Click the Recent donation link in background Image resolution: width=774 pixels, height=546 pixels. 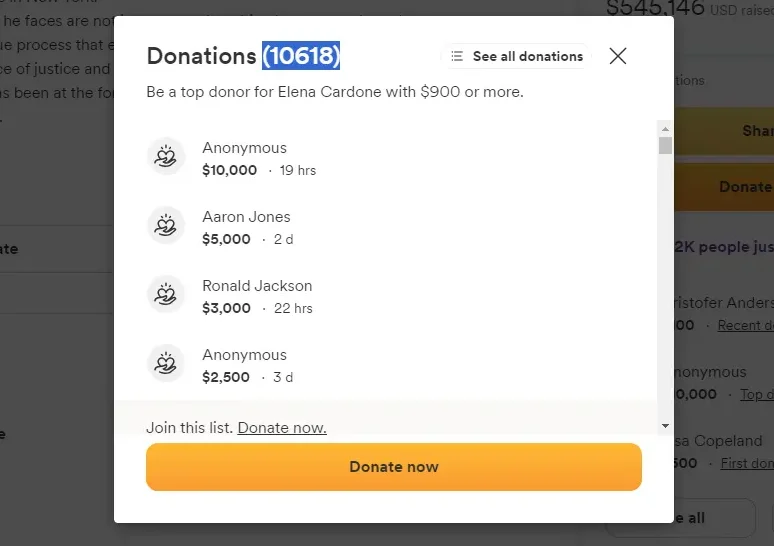coord(745,325)
